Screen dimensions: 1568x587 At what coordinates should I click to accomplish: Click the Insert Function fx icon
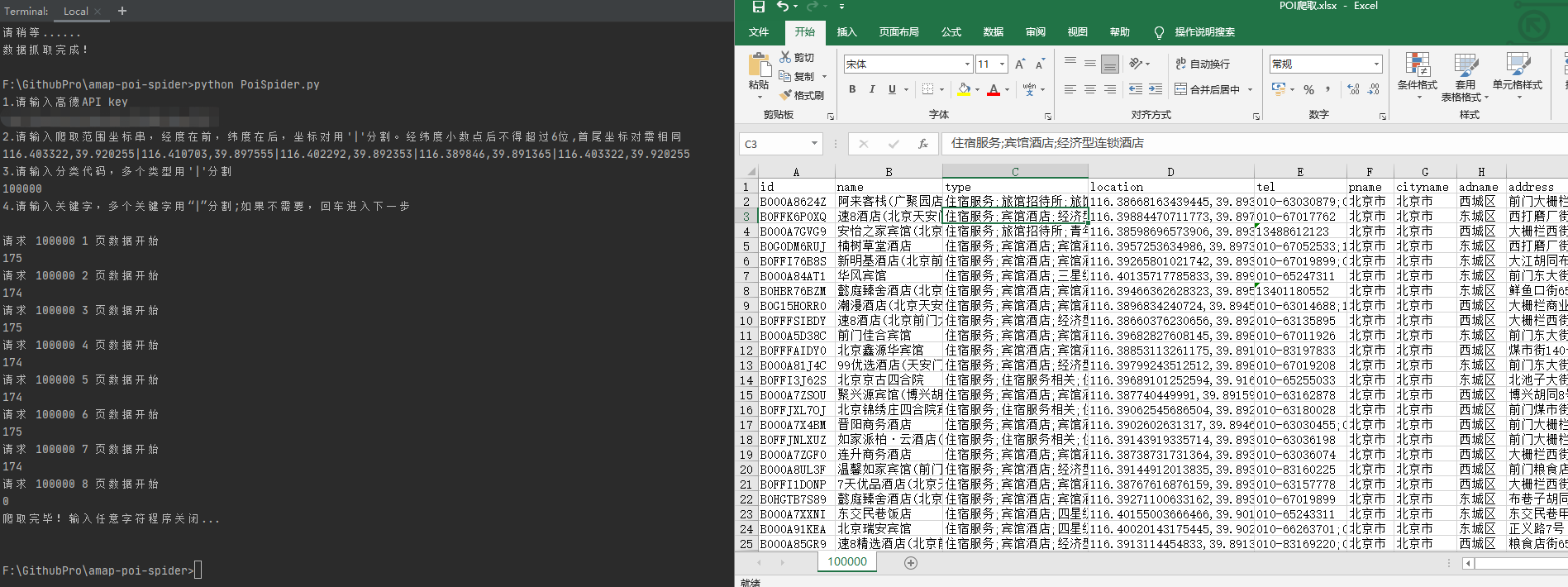(923, 144)
